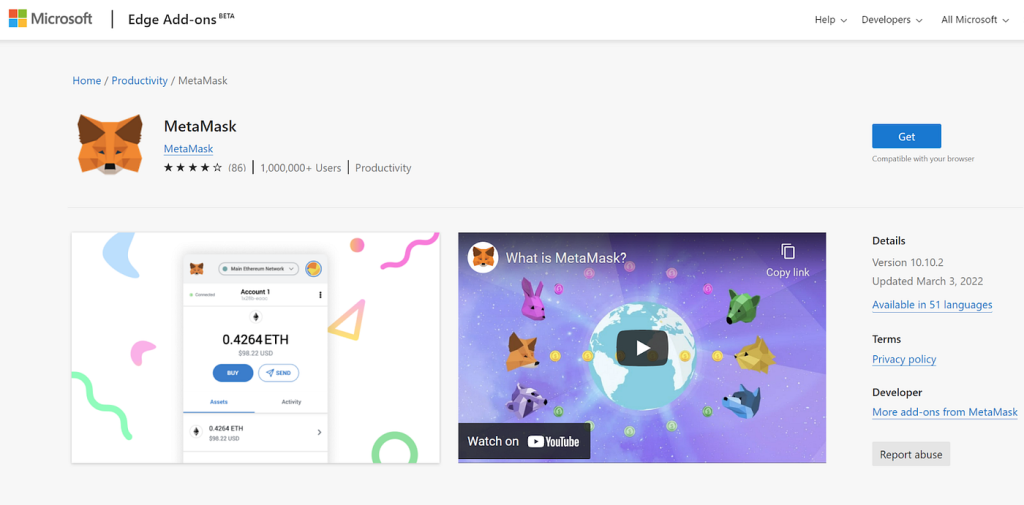Open the What is MetaMask? video title
Screen dimensions: 1024x505
pos(566,257)
